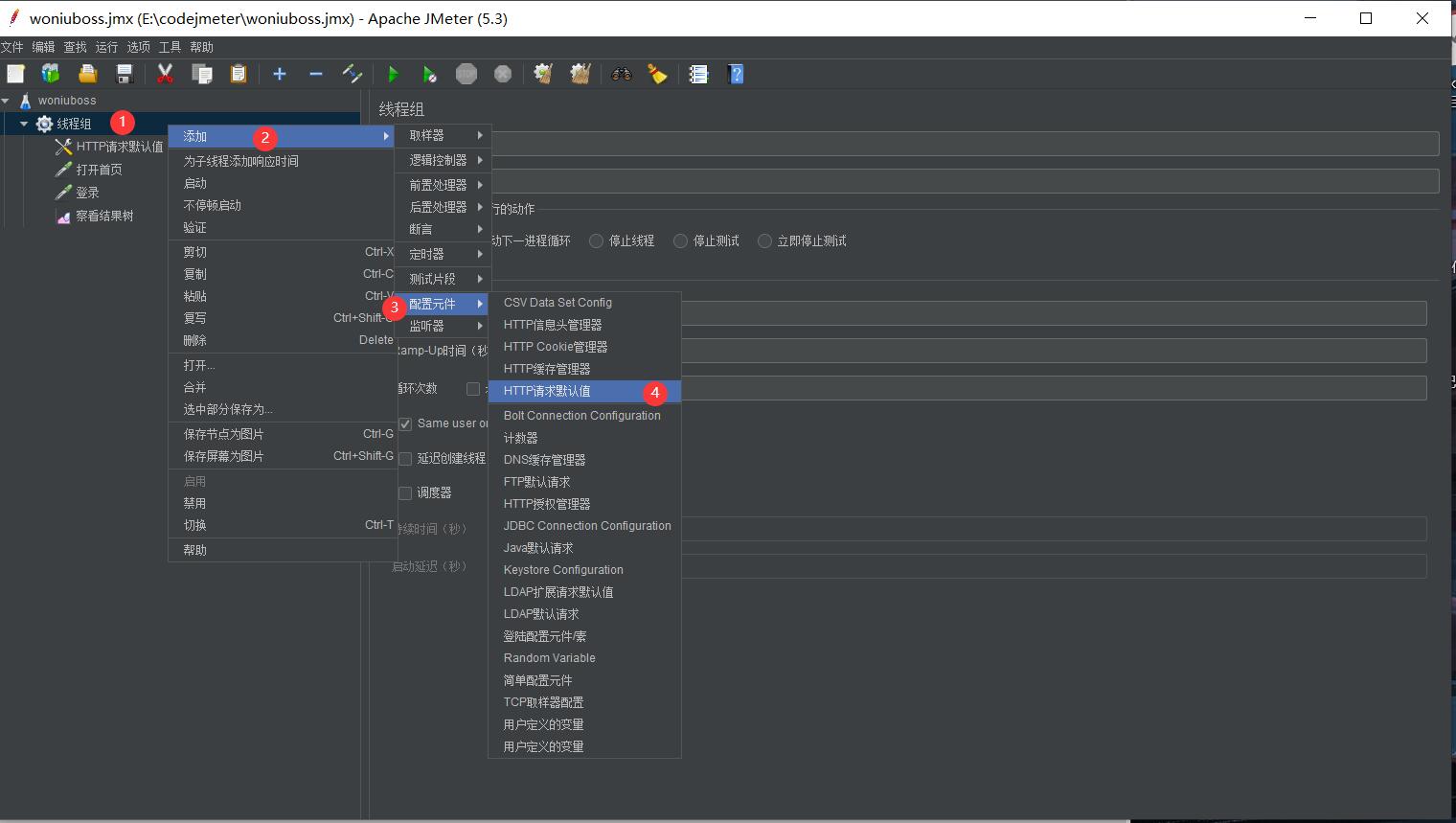Image resolution: width=1456 pixels, height=823 pixels.
Task: Click the Shutdown round X icon
Action: pyautogui.click(x=503, y=74)
